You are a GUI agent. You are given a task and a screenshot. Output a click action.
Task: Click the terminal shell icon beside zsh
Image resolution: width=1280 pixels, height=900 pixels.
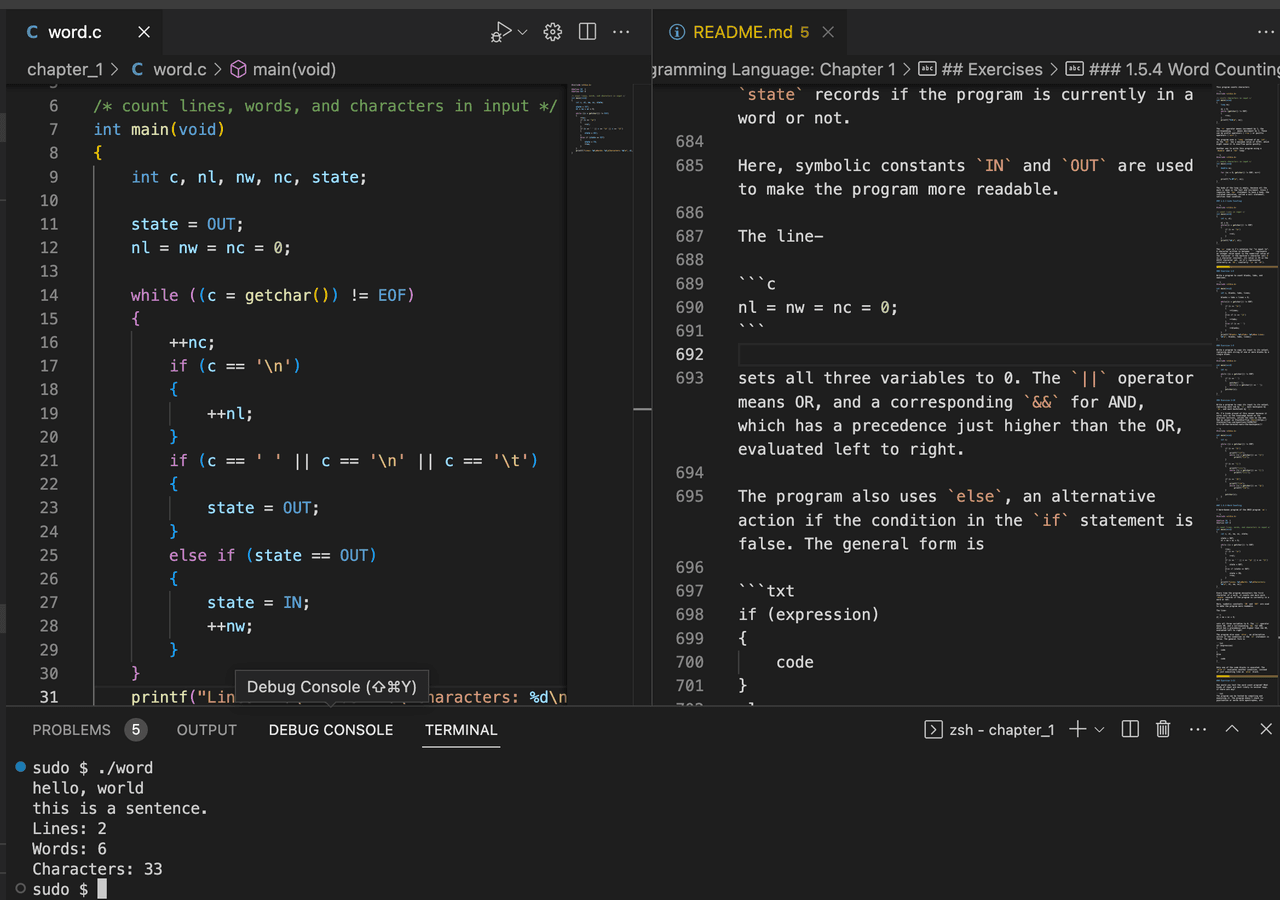tap(933, 730)
